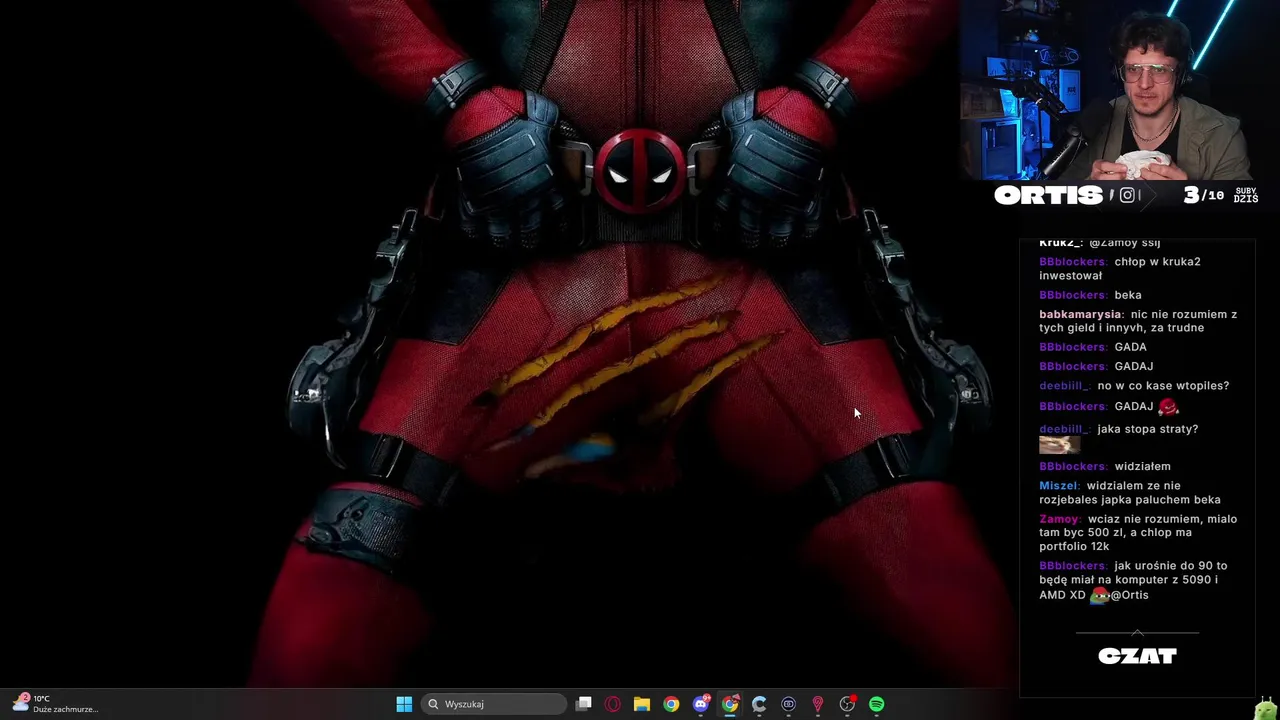Open Spotify from the taskbar
The height and width of the screenshot is (720, 1280).
tap(876, 704)
